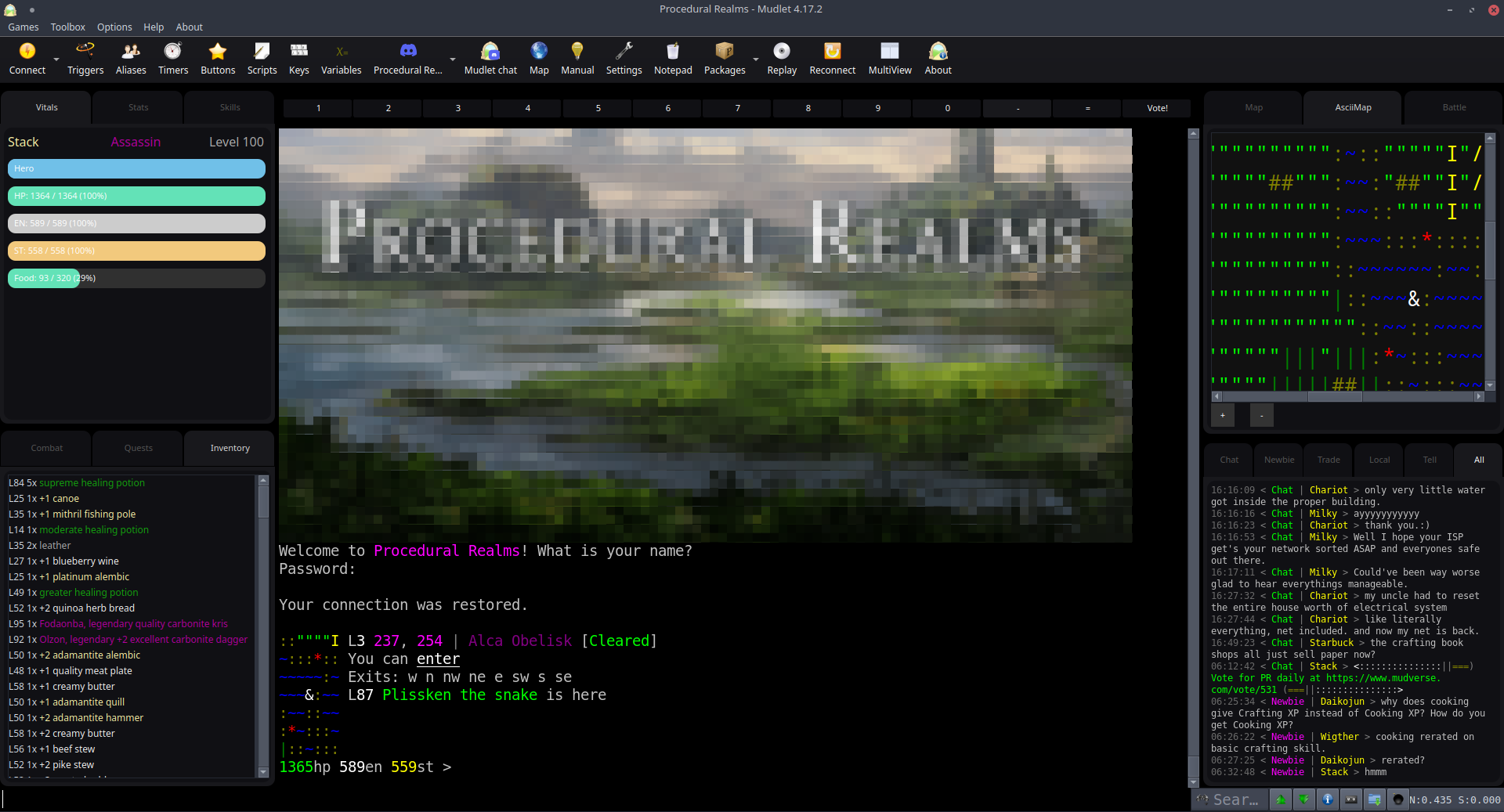Click the Replay disc icon
The image size is (1504, 812).
tap(782, 59)
